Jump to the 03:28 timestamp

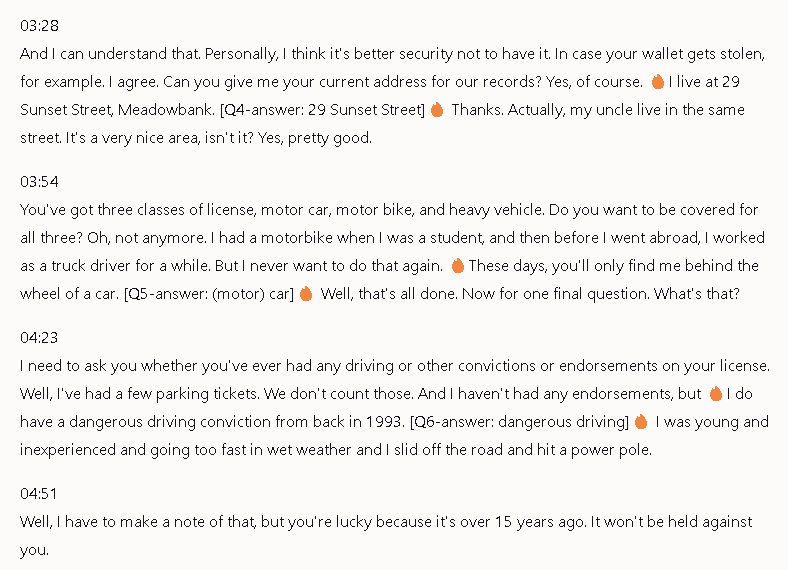pos(39,26)
